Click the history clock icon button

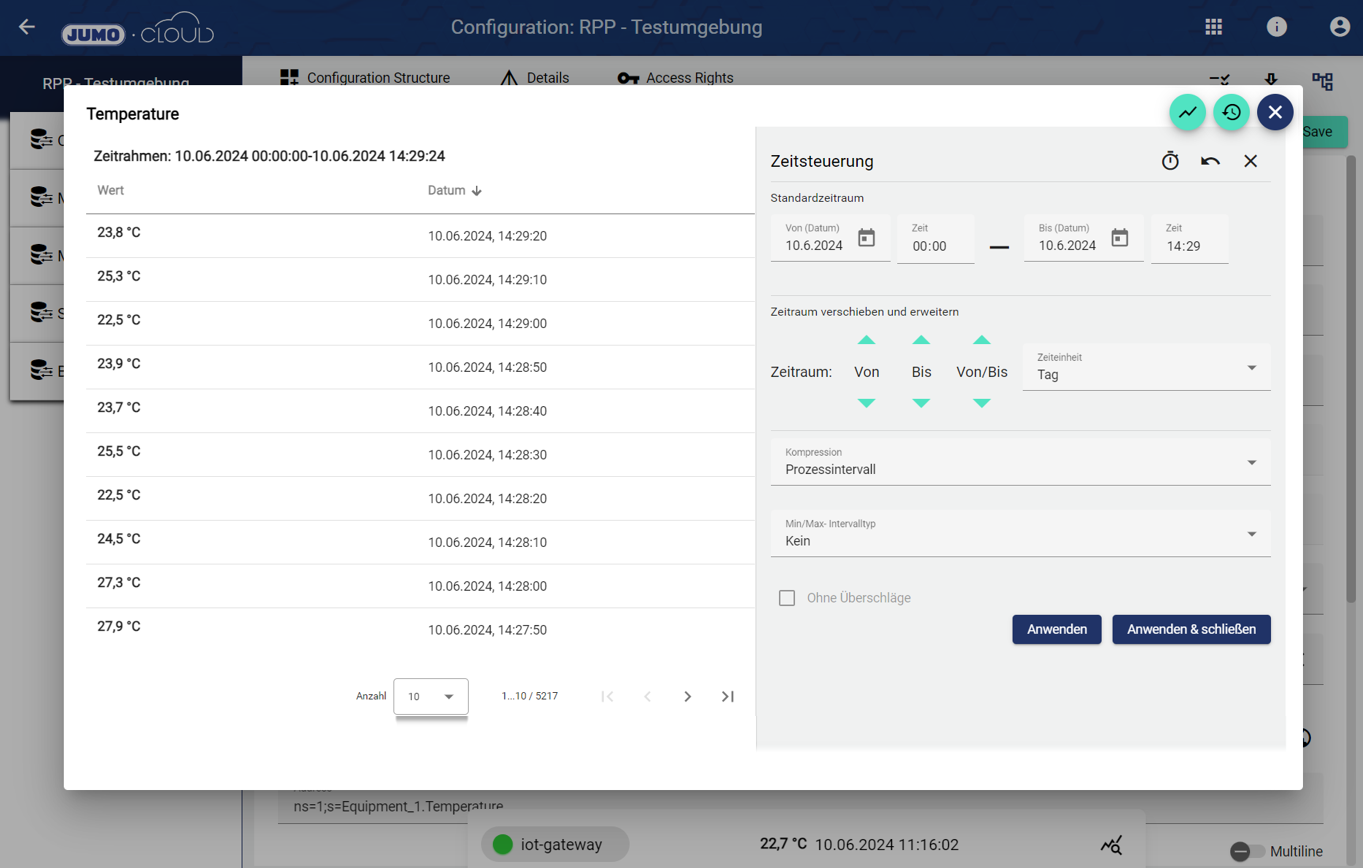coord(1231,113)
